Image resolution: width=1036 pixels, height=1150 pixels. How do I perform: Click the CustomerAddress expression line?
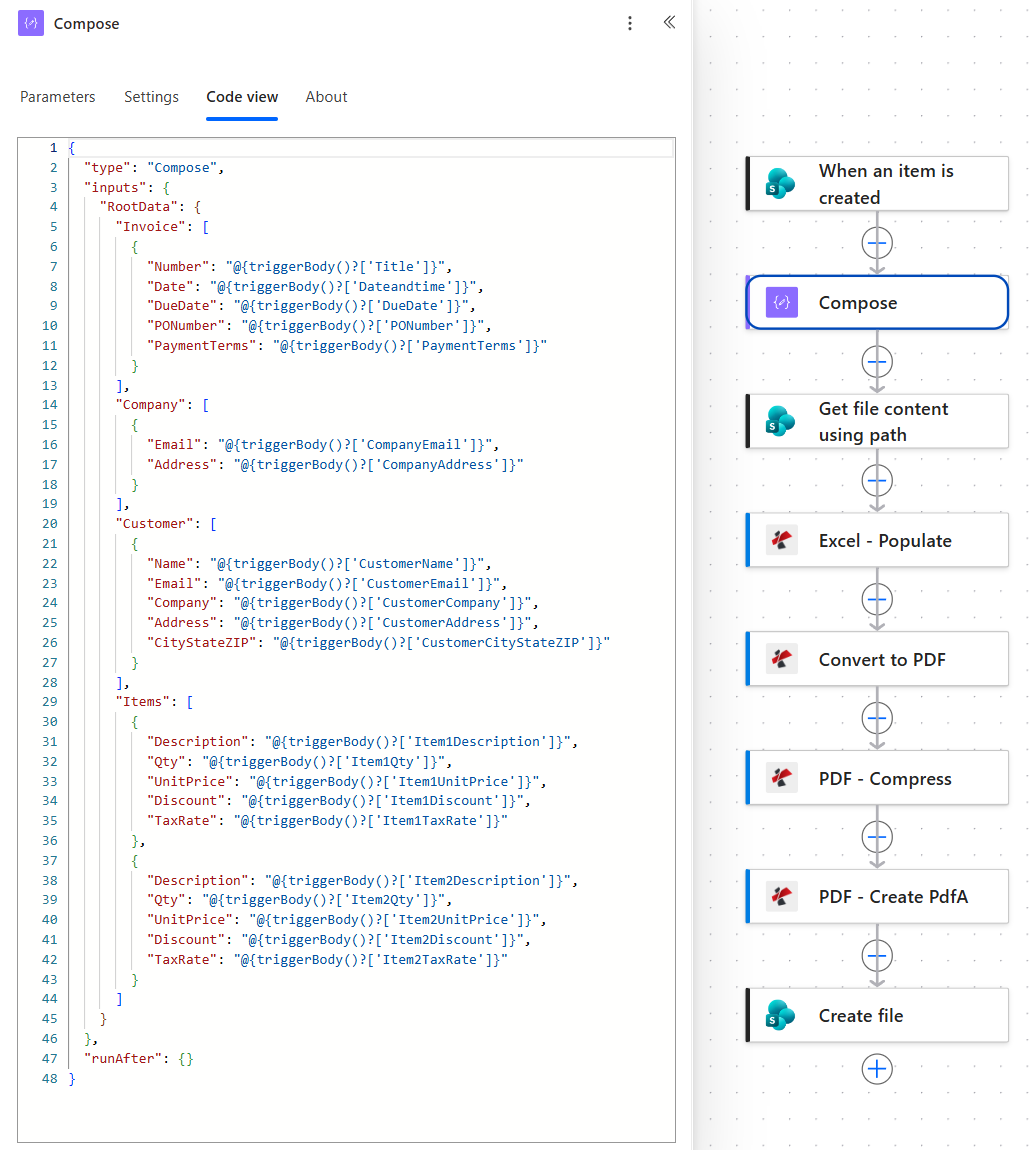(342, 622)
